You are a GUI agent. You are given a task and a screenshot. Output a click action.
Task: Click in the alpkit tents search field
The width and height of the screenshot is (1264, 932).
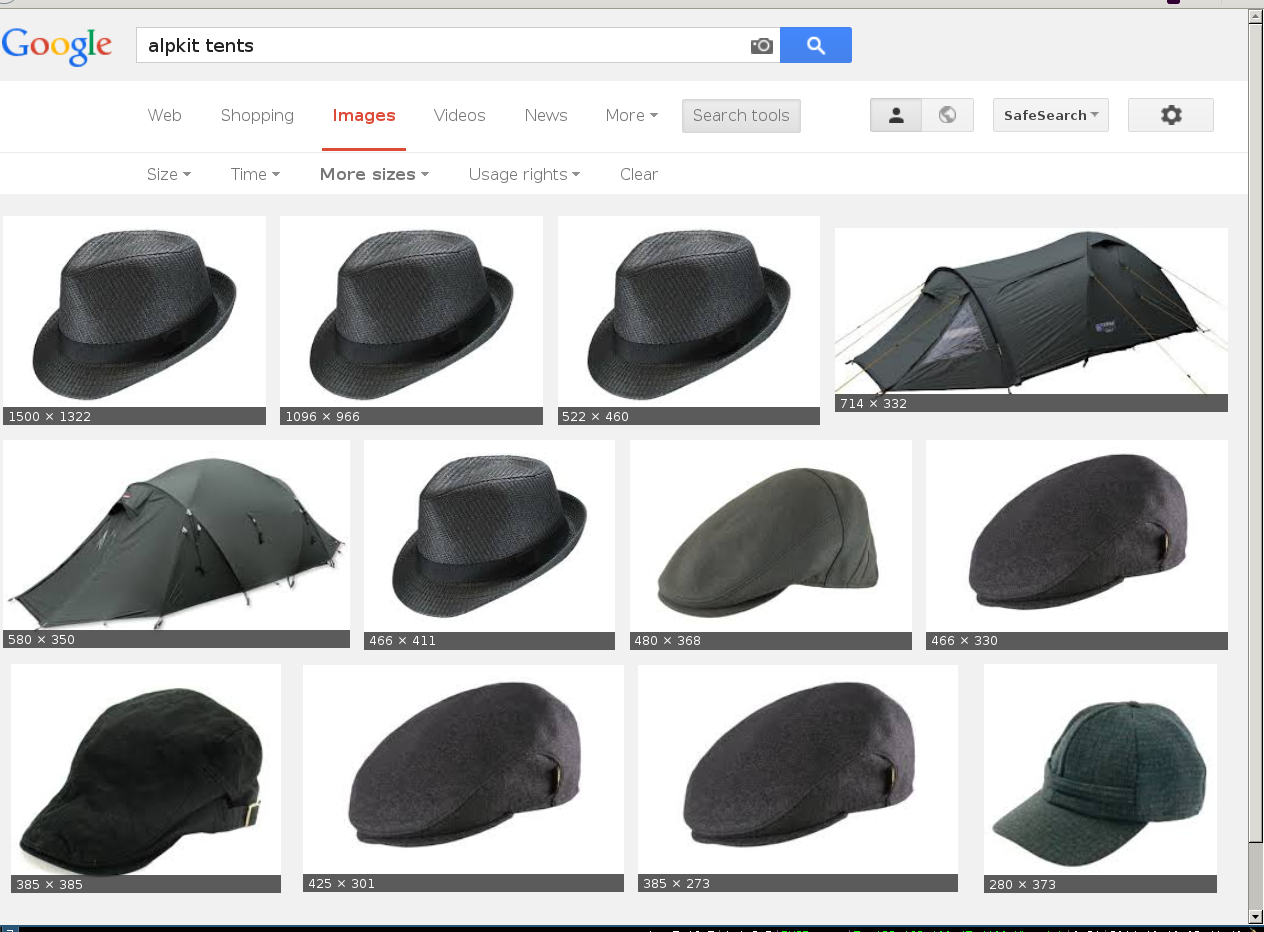coord(440,46)
